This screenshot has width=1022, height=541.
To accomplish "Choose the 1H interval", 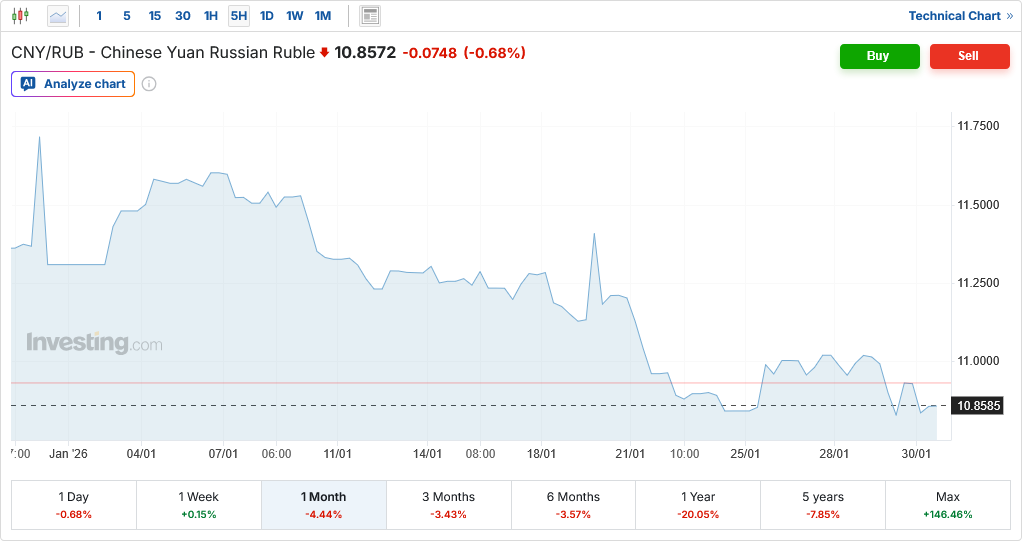I will point(211,16).
